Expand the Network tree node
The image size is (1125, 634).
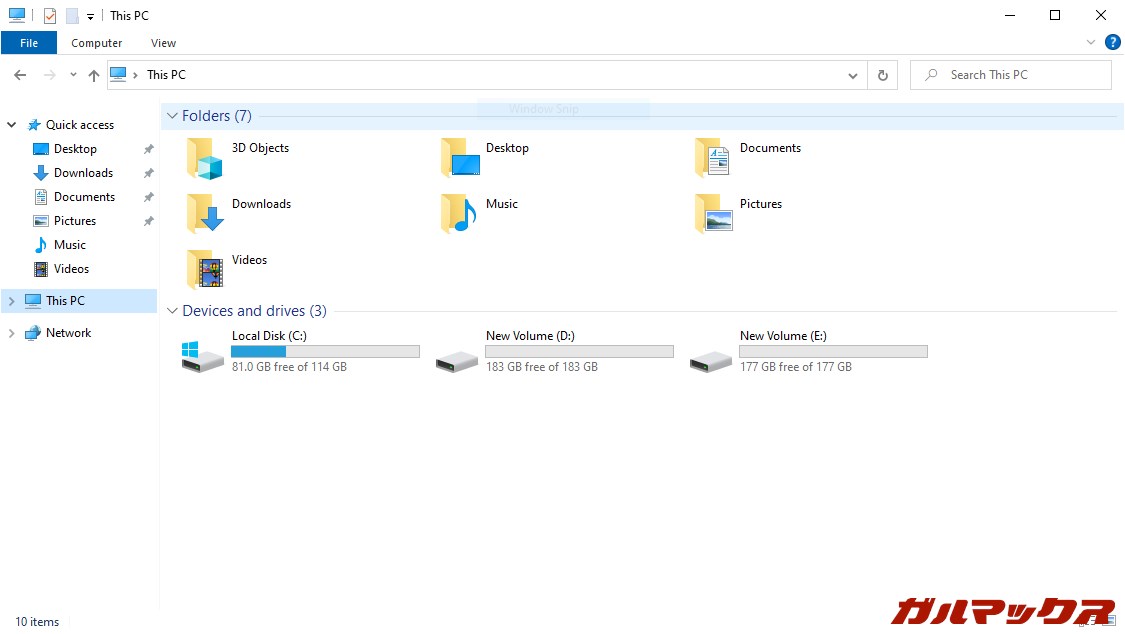click(x=12, y=333)
